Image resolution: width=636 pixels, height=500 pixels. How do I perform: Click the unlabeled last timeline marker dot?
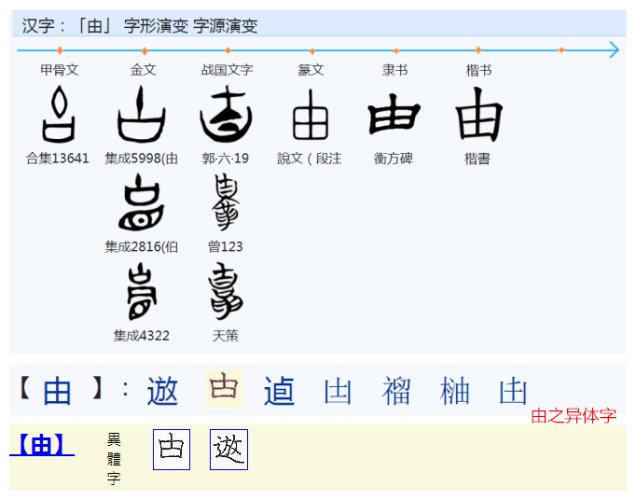pos(562,50)
